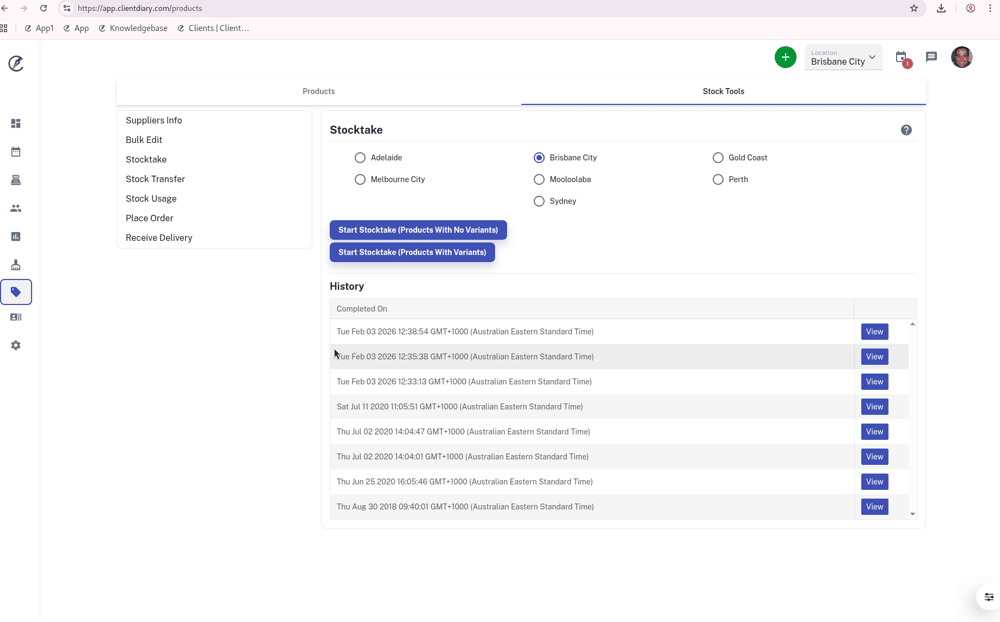Select the Gold Coast location radio button
This screenshot has width=1000, height=622.
718,158
